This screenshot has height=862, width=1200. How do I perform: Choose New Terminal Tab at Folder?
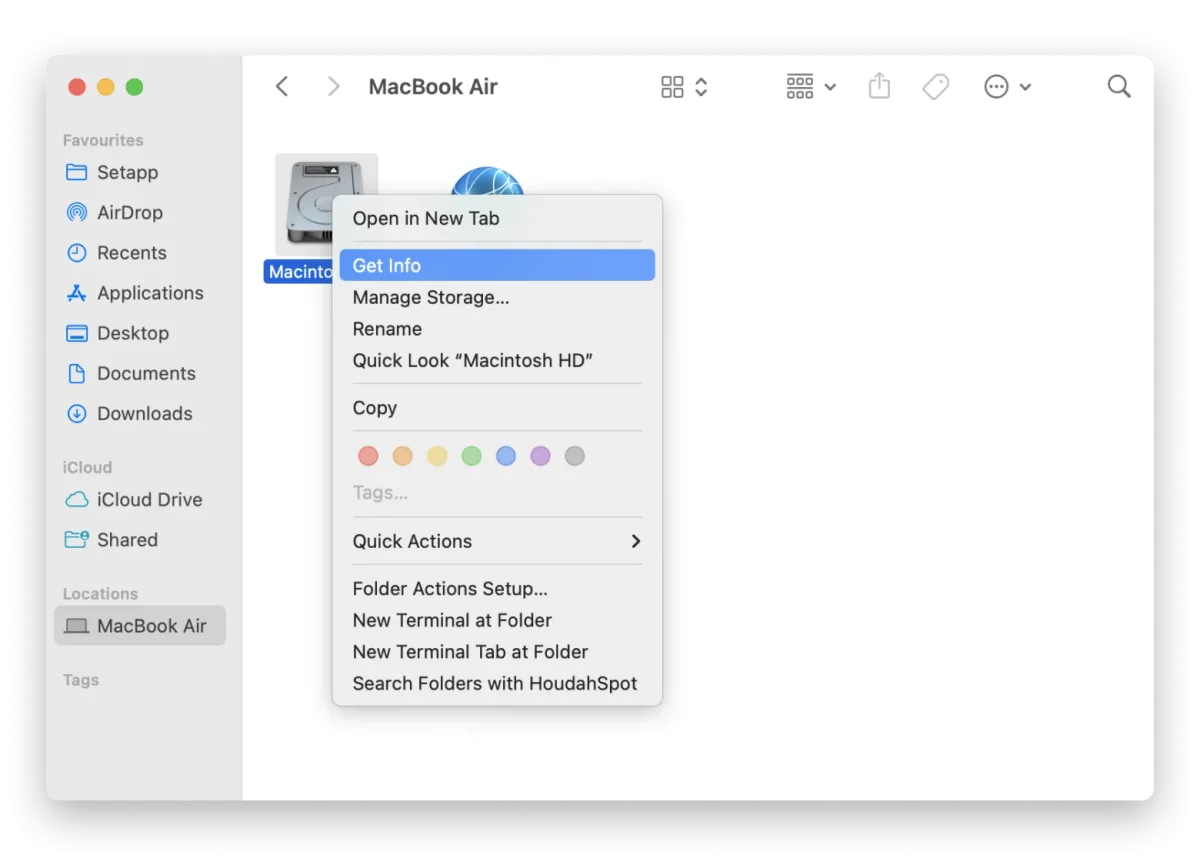[497, 652]
